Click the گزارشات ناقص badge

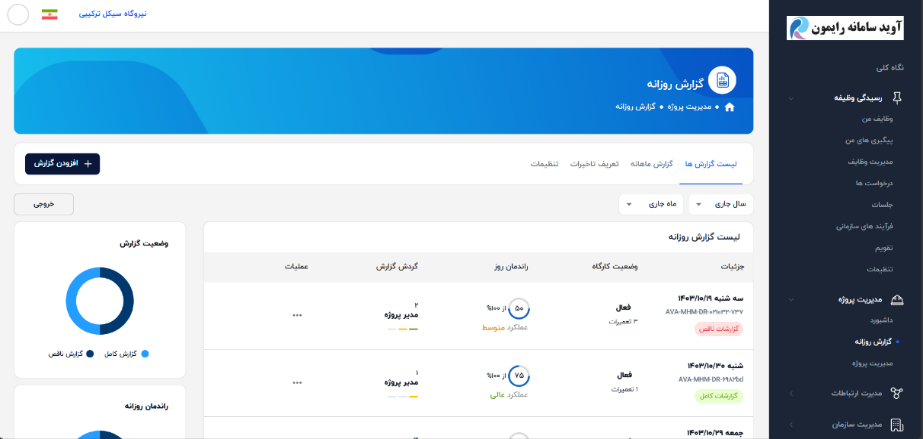(719, 330)
